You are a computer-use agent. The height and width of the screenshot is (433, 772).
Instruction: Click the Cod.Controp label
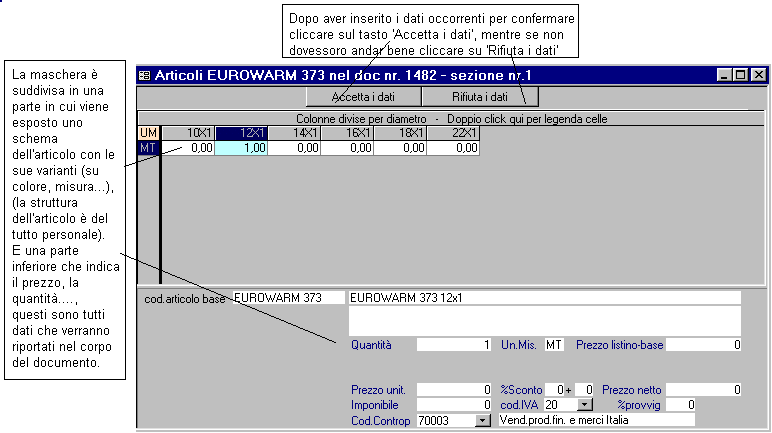380,421
